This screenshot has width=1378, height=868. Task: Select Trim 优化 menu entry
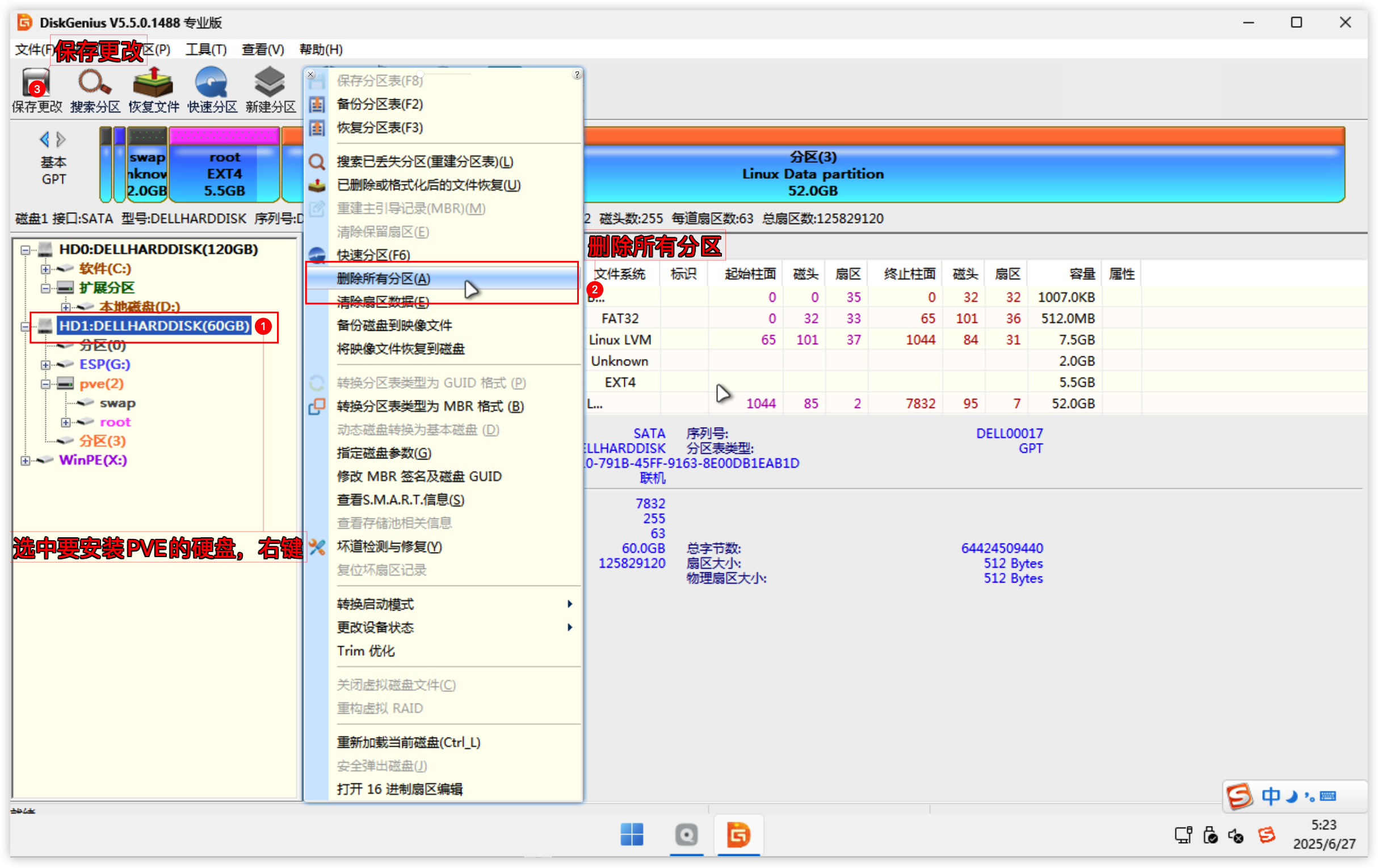click(455, 651)
